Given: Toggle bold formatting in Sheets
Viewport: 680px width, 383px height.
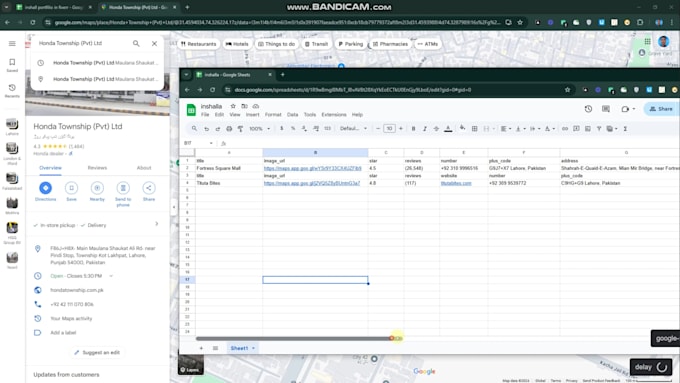Looking at the screenshot, I should pyautogui.click(x=413, y=129).
